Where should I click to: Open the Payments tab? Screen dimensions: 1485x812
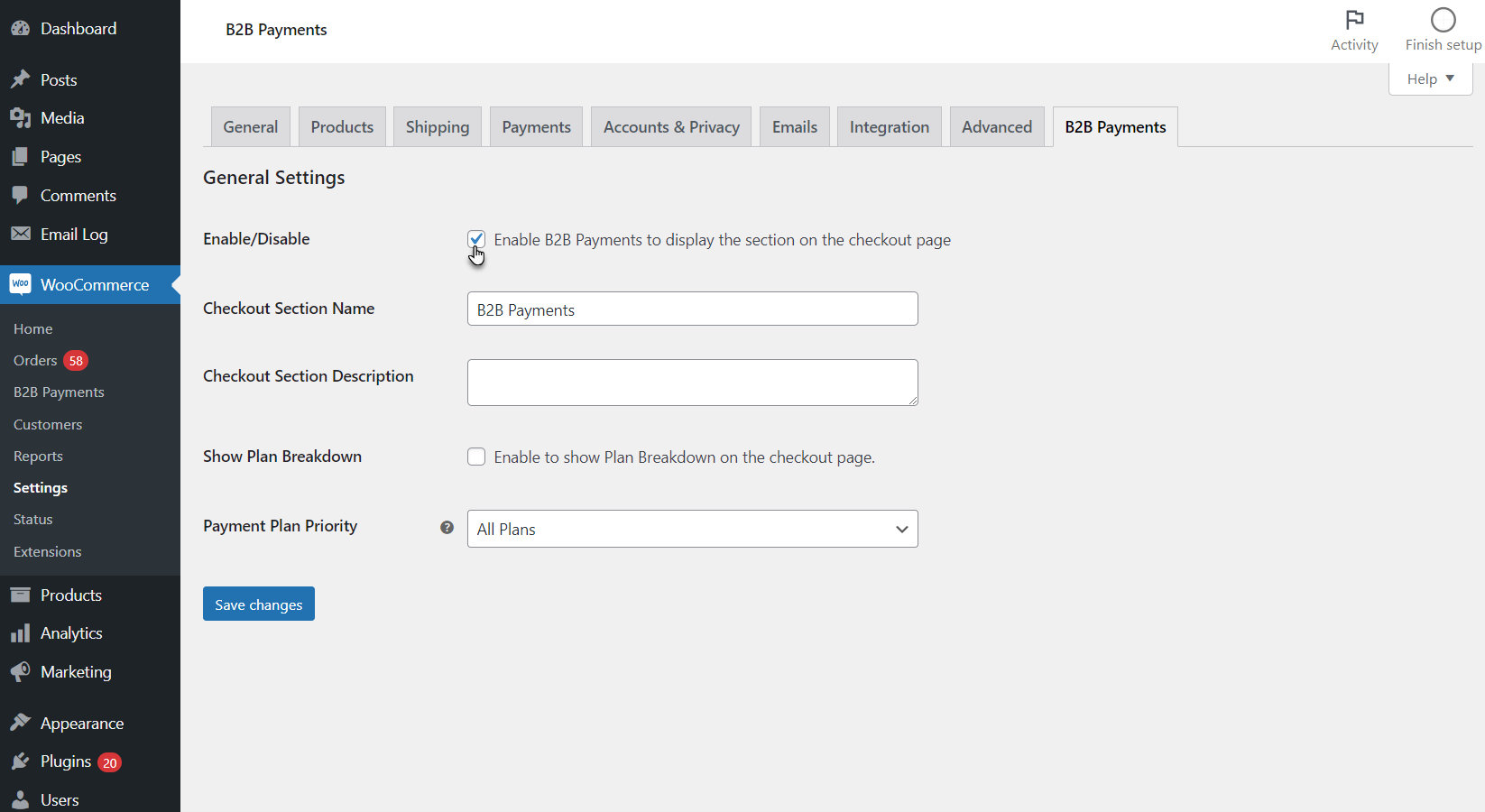click(536, 127)
